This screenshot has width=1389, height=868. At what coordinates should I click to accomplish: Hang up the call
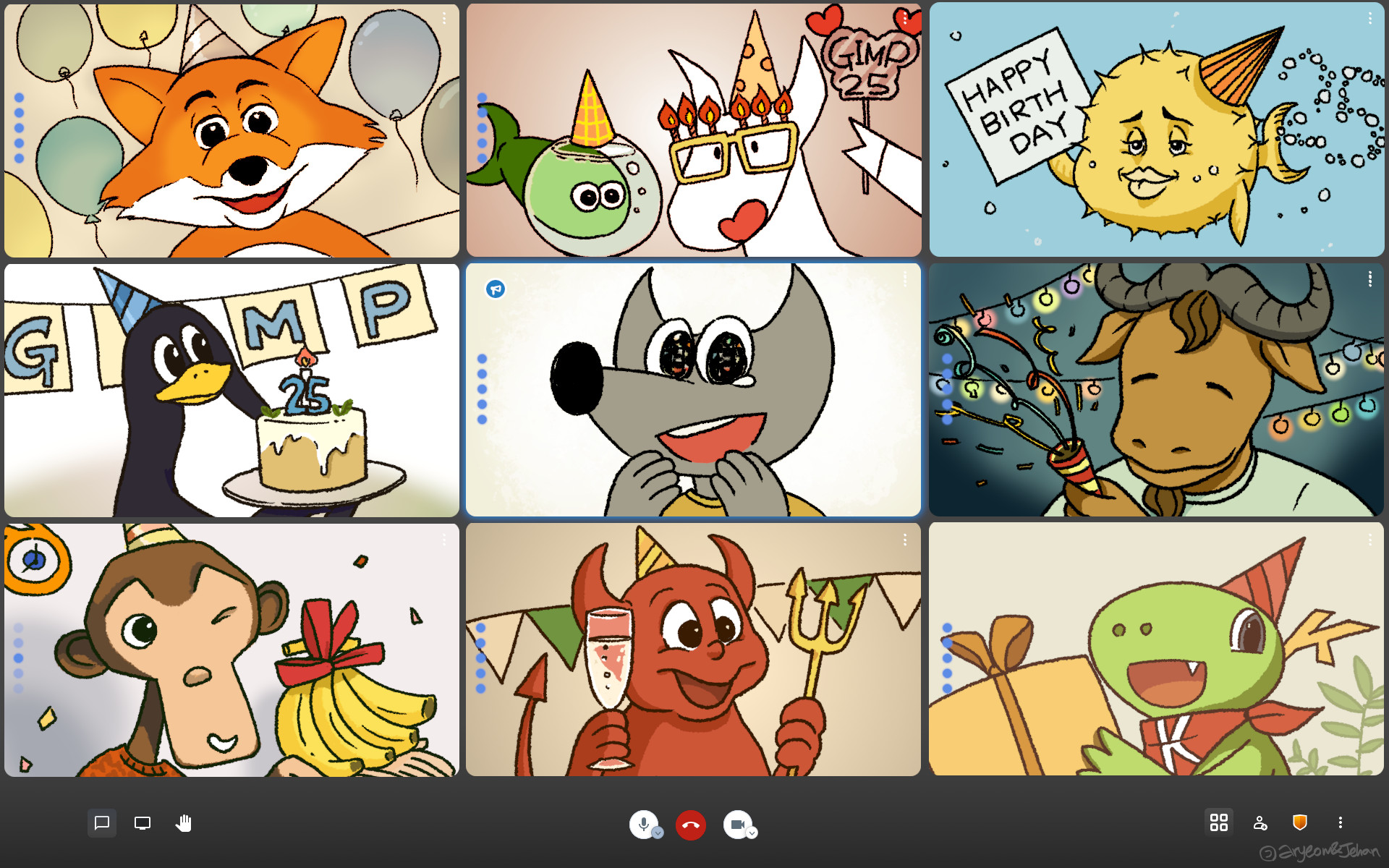690,823
